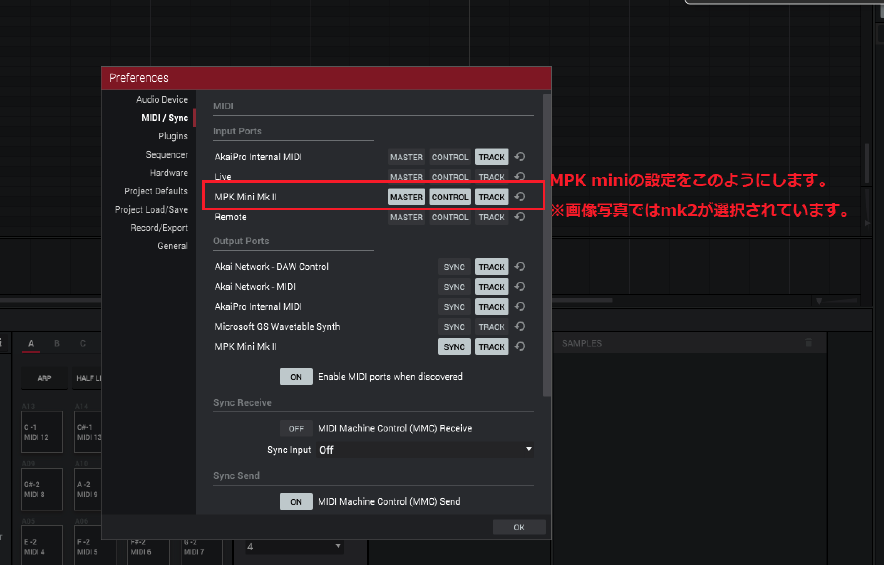Toggle TRACK for Microsoft GS Wavetable Synth
This screenshot has height=565, width=884.
(x=492, y=327)
